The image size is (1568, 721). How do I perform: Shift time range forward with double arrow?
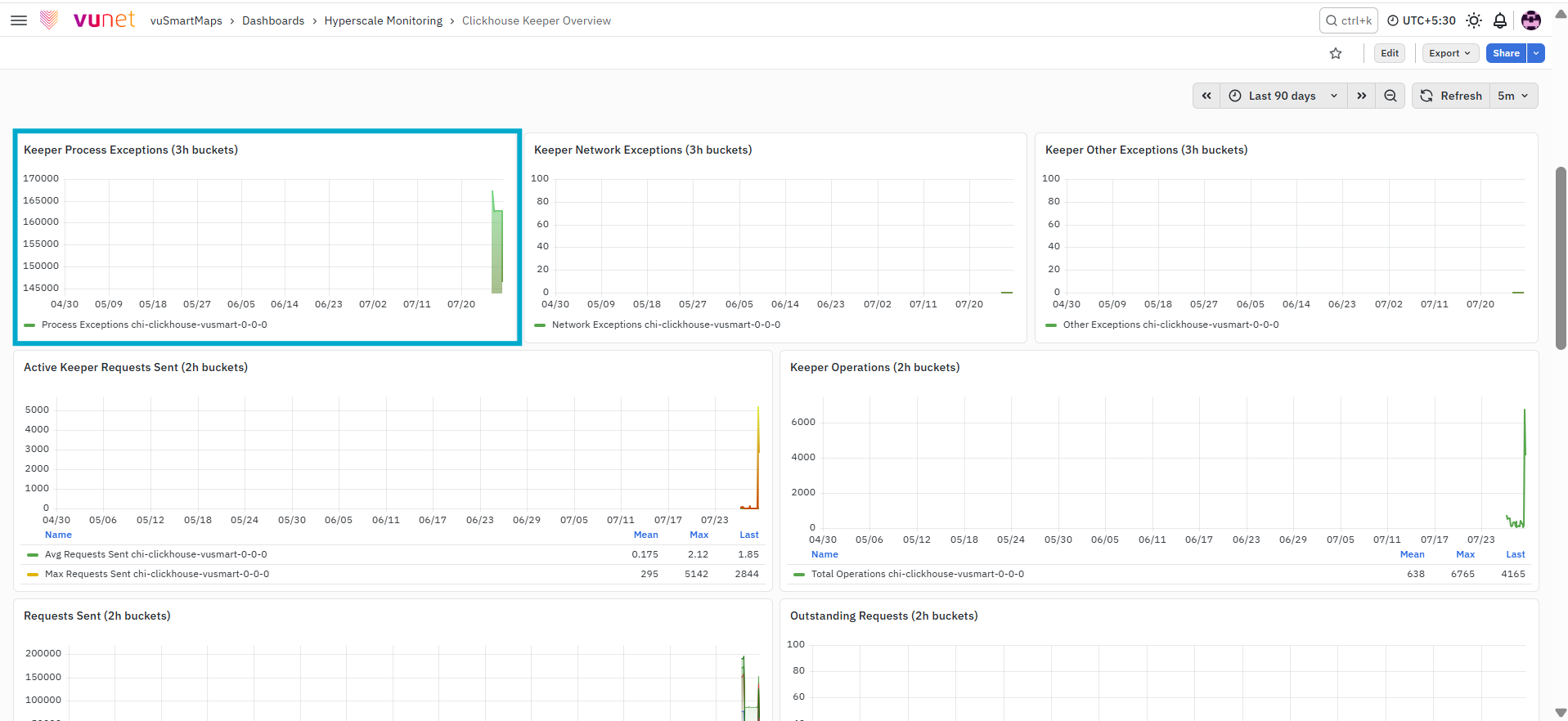point(1362,96)
